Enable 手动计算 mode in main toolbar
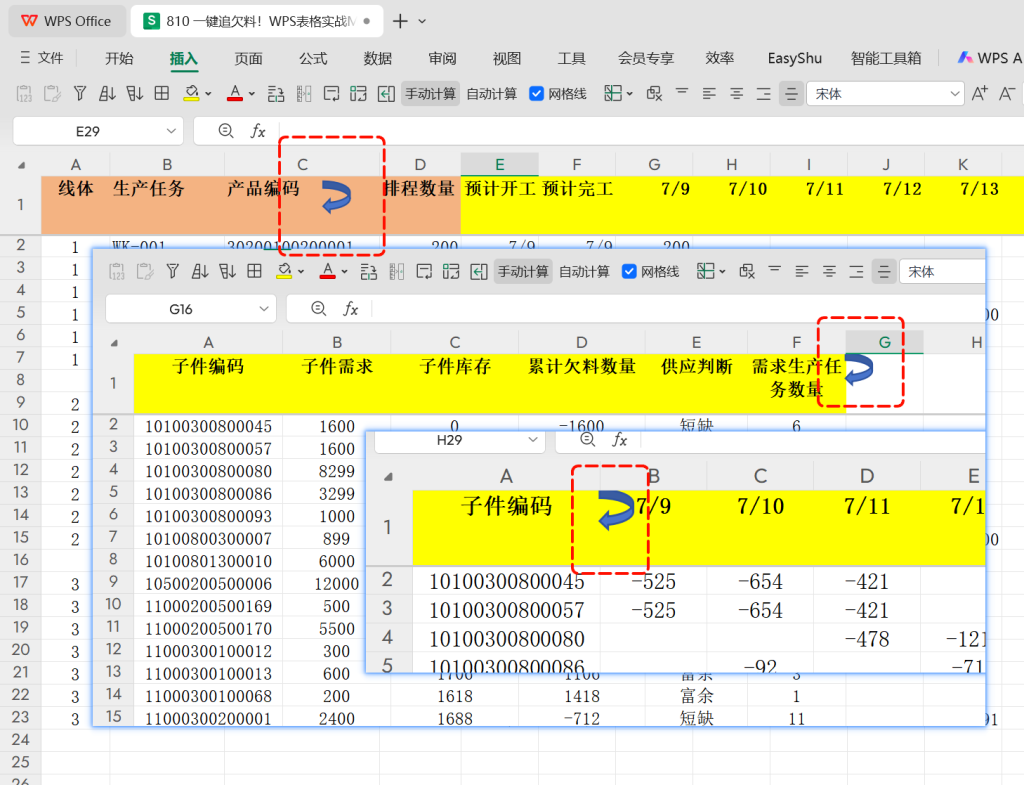The height and width of the screenshot is (785, 1024). coord(430,93)
